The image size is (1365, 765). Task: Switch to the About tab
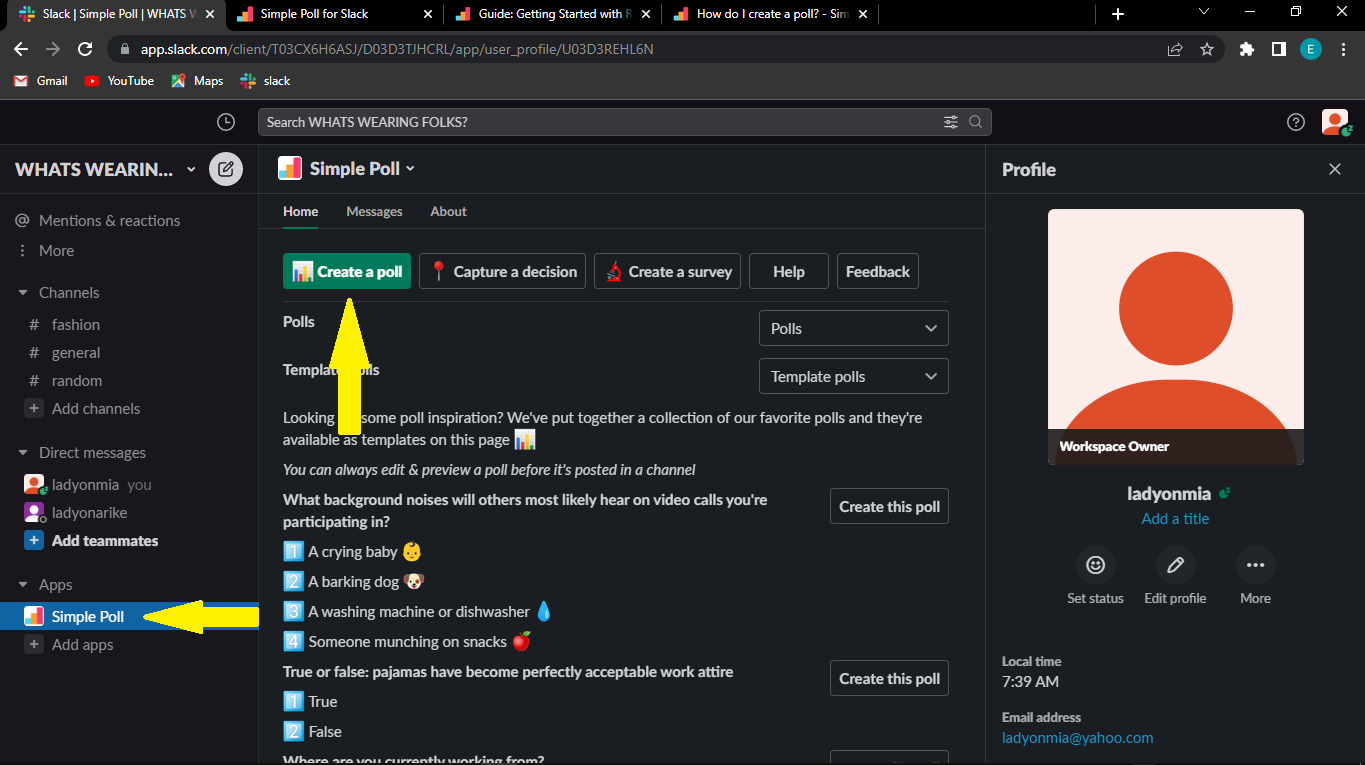(x=449, y=212)
